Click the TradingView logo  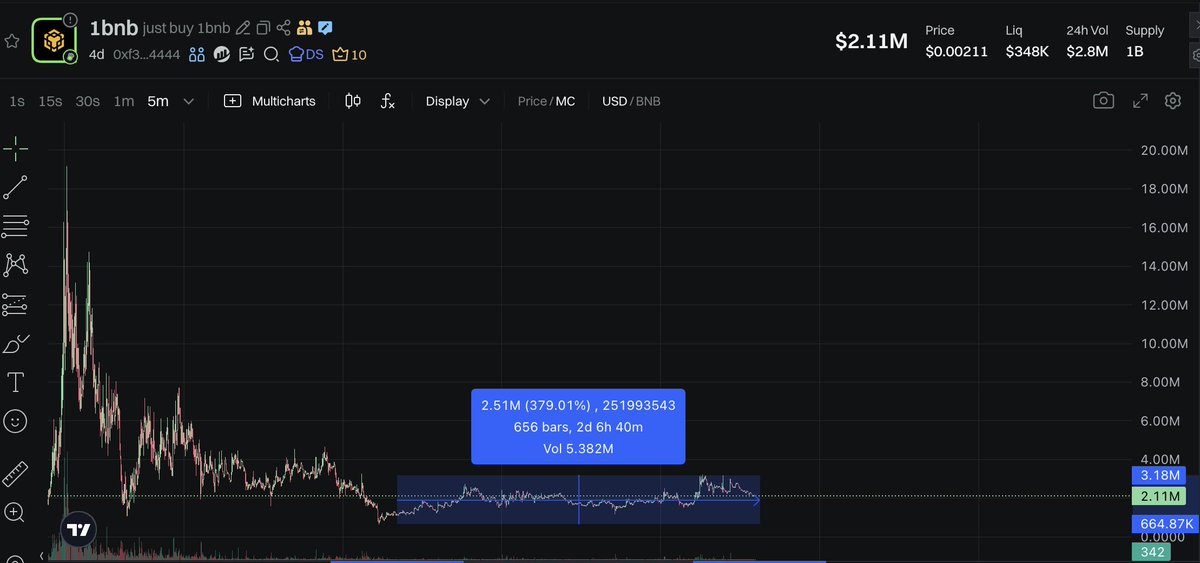click(x=78, y=530)
